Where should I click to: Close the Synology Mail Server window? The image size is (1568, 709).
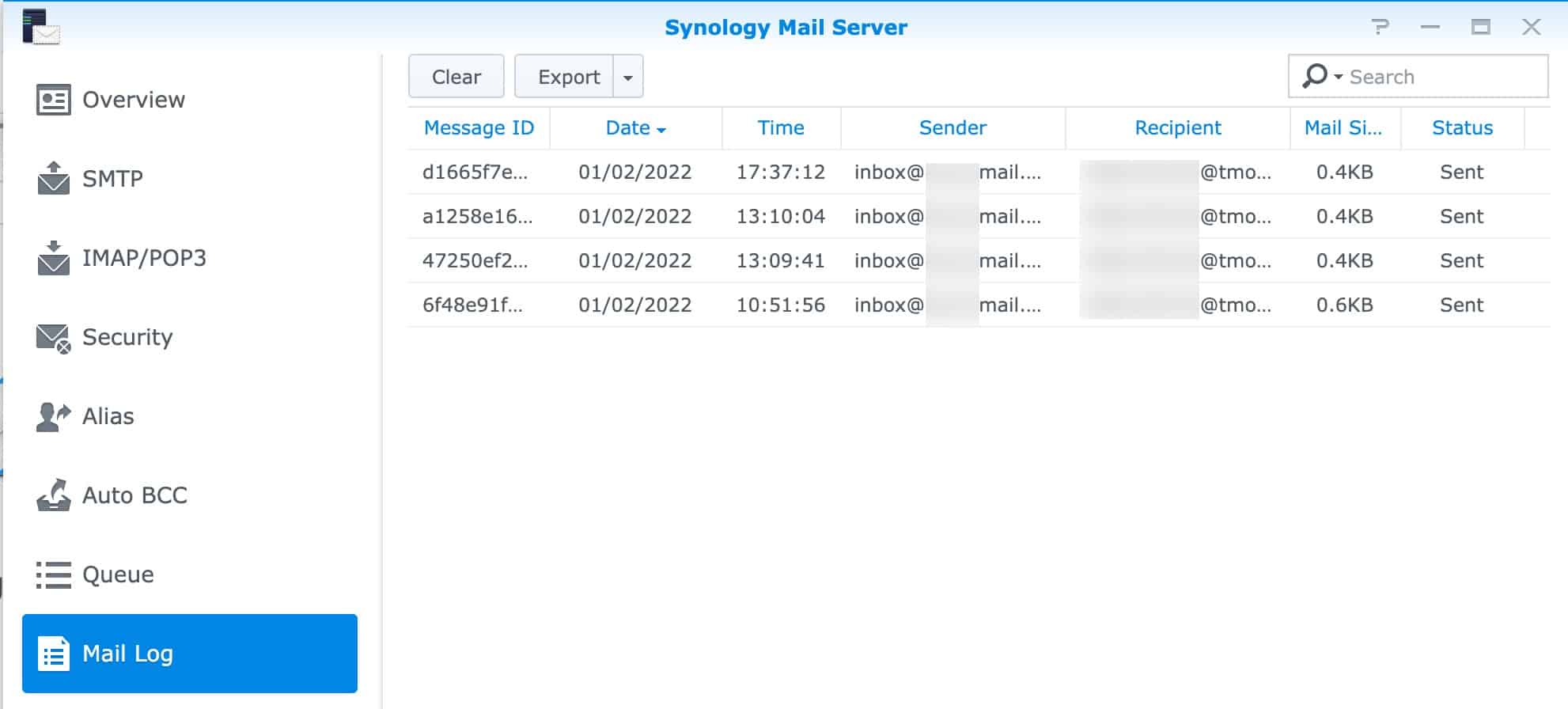[1532, 27]
